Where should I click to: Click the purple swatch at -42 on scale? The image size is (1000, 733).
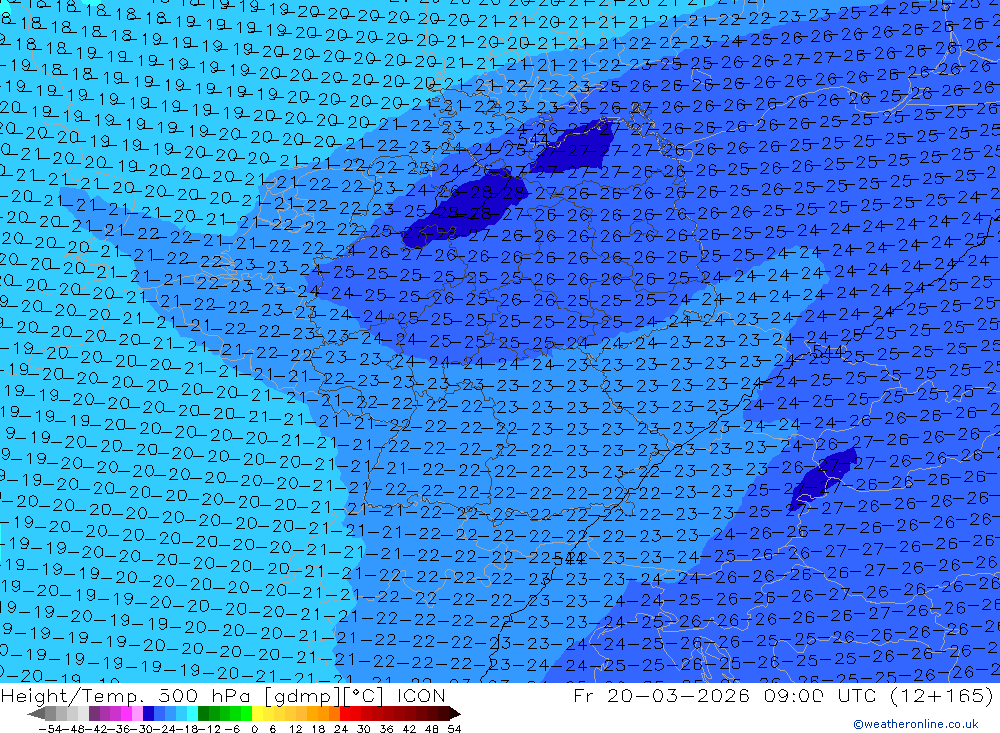[x=94, y=713]
